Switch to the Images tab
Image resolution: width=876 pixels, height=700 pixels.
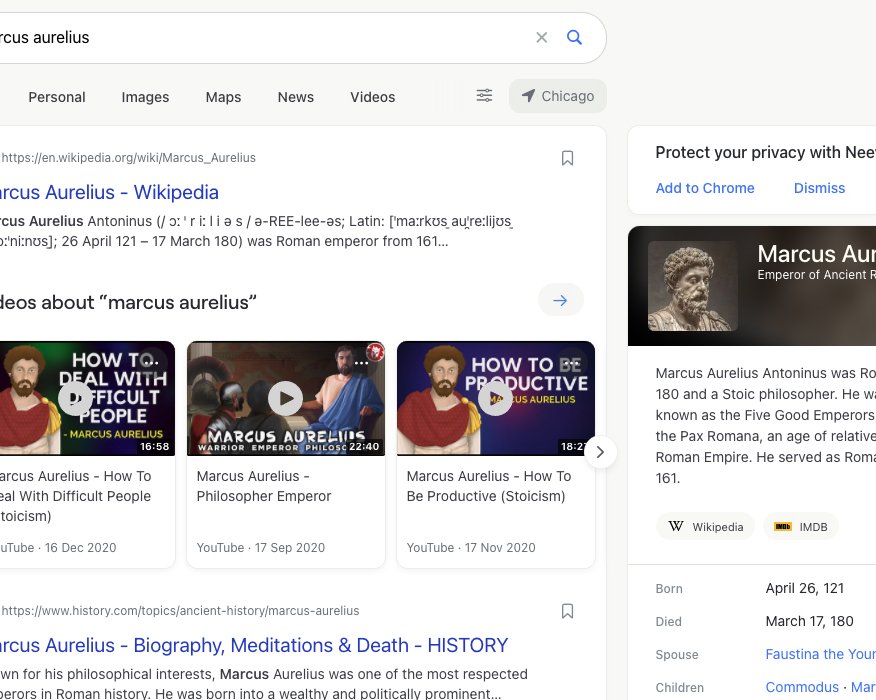145,97
